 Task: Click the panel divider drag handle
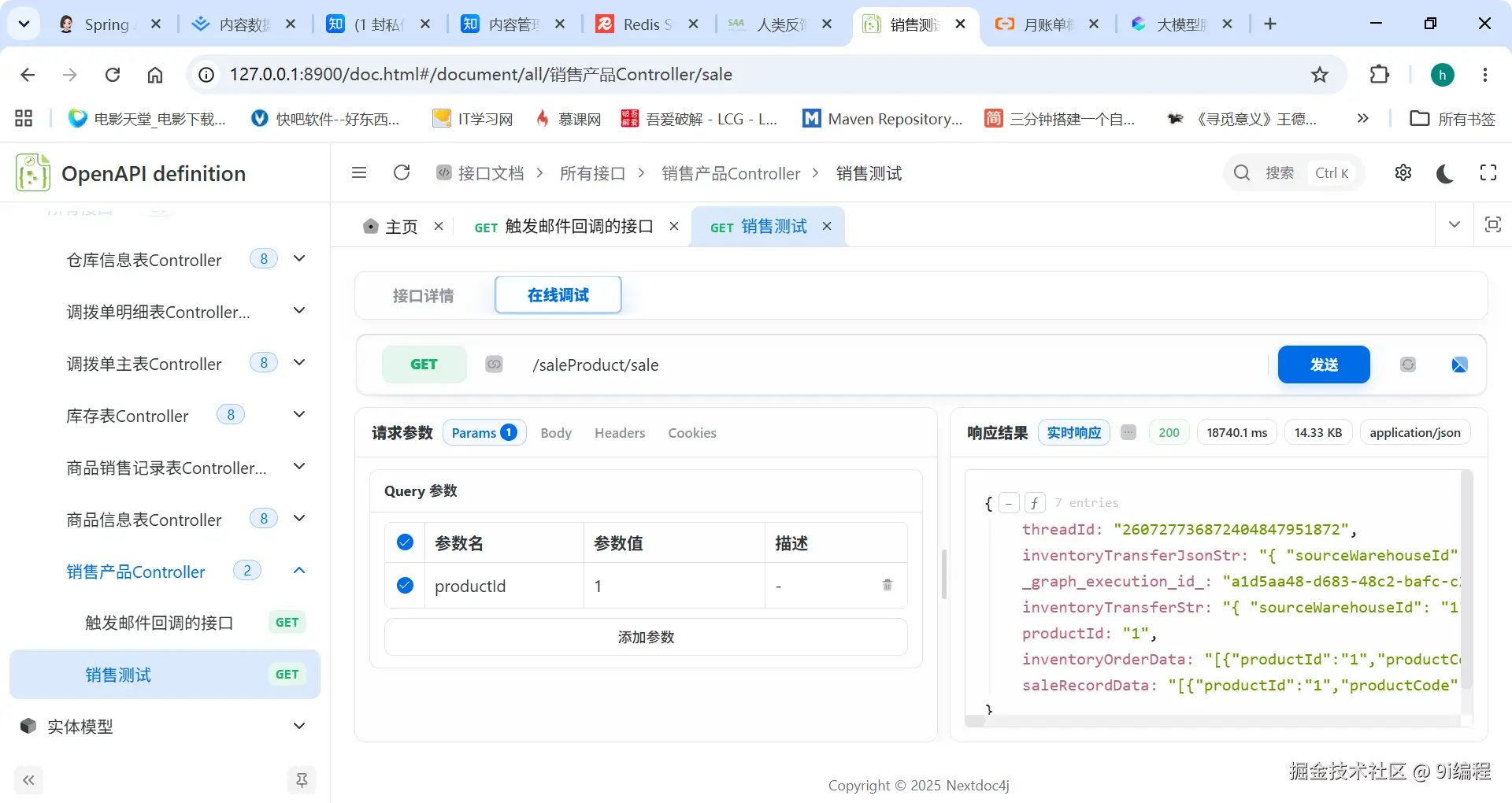(x=944, y=574)
